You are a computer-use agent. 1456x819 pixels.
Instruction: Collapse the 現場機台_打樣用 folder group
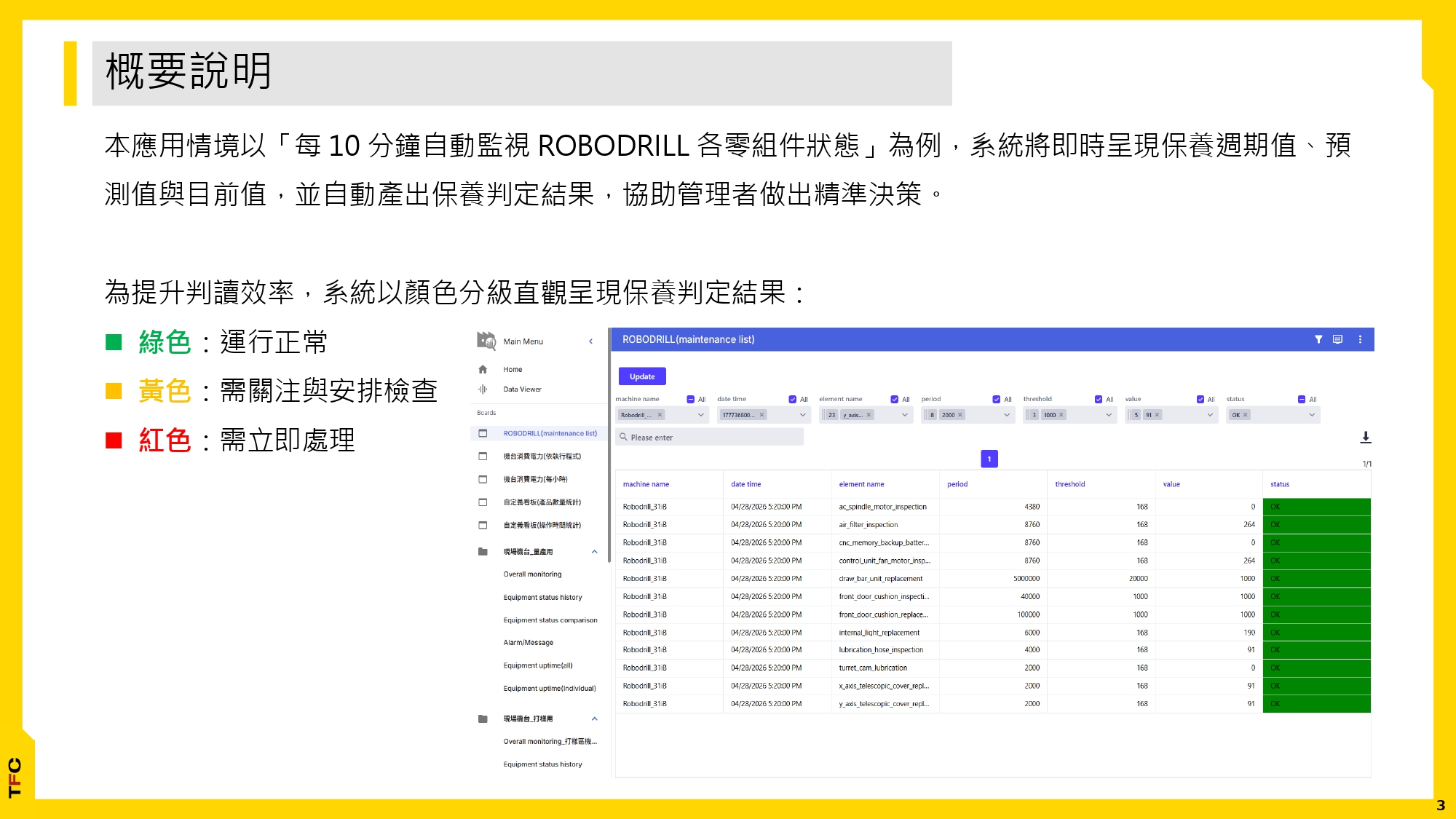click(595, 719)
